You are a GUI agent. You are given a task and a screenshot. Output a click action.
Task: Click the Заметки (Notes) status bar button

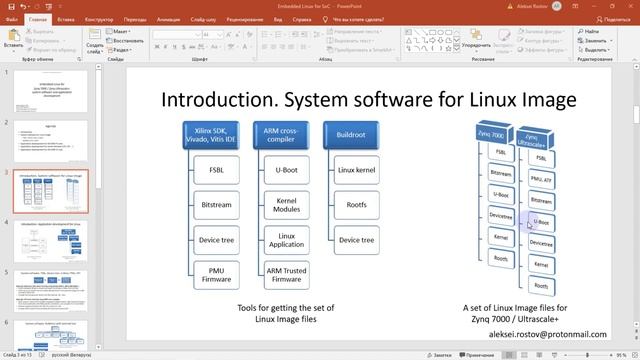(x=440, y=355)
